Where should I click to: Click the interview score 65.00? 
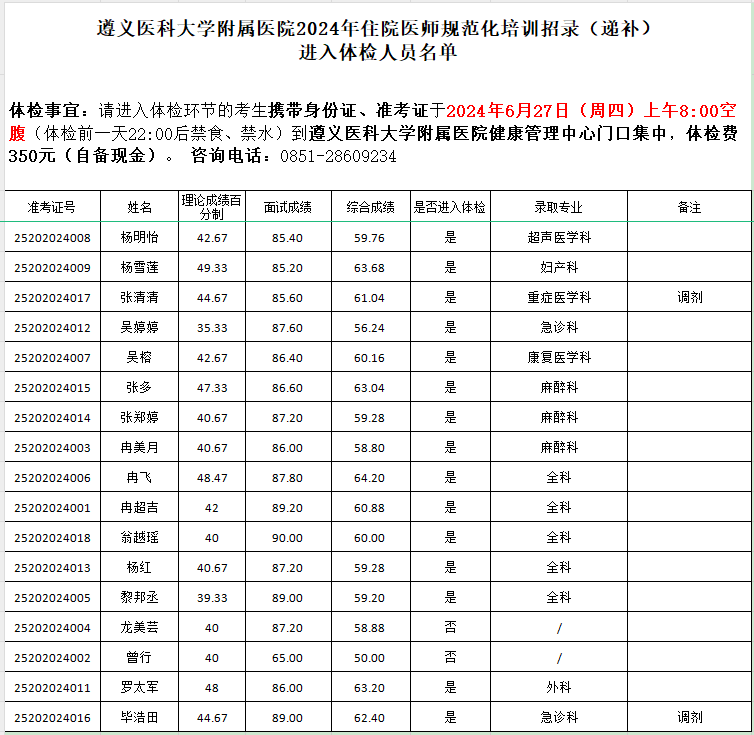pos(287,658)
